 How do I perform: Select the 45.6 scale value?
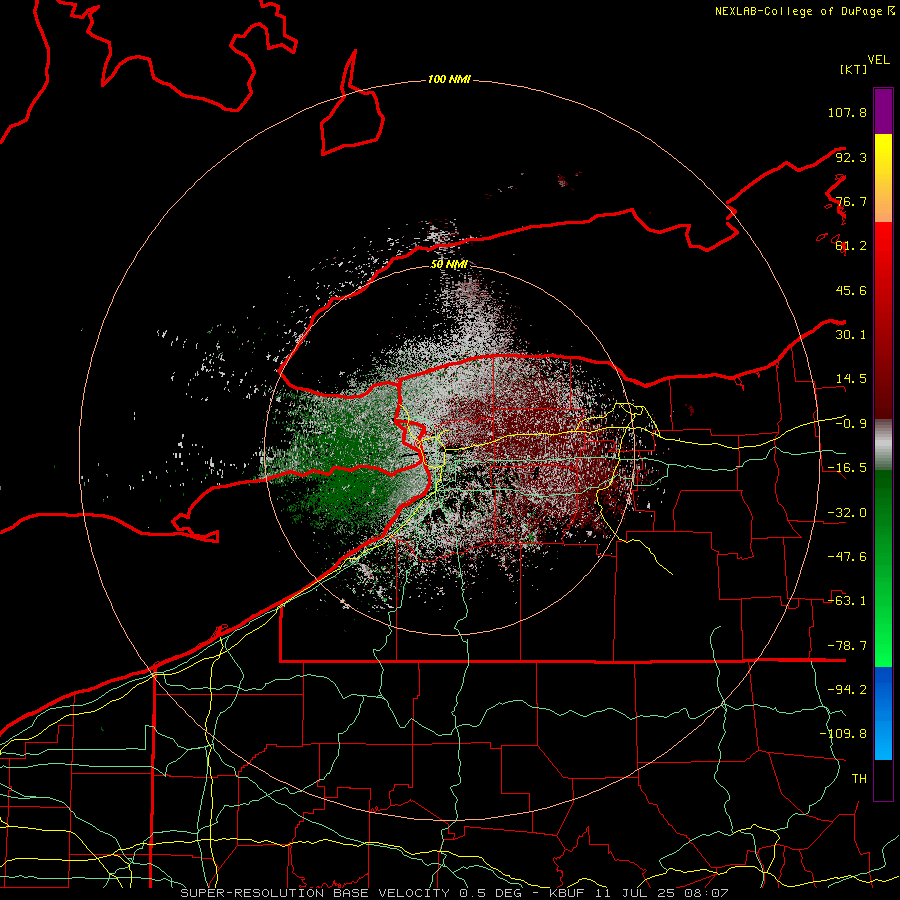tap(851, 290)
